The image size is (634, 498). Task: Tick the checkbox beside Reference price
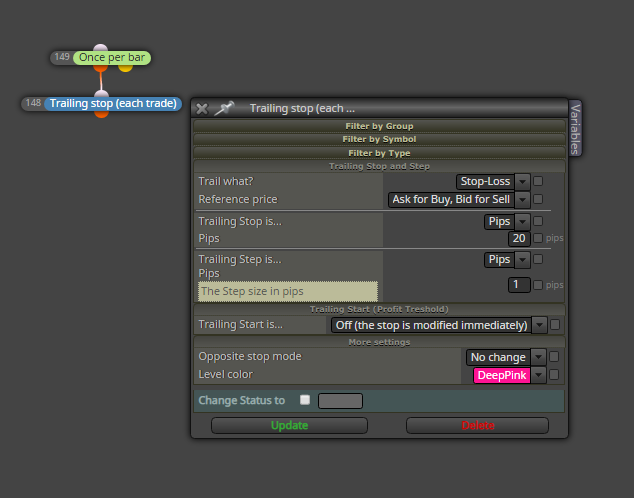(538, 199)
